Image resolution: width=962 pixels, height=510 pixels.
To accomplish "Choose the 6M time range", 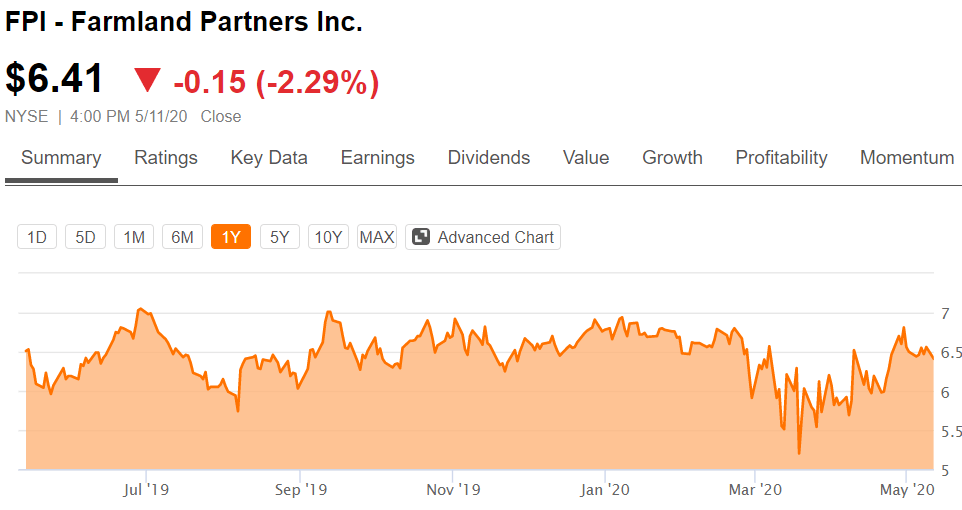I will [182, 237].
